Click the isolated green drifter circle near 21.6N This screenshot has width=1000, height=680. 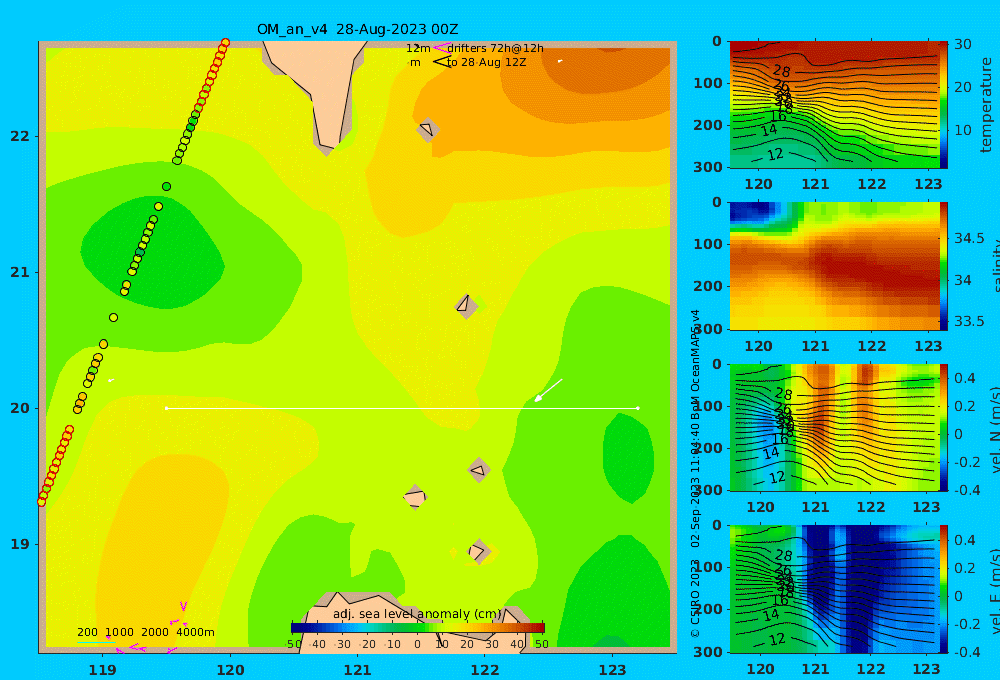pyautogui.click(x=166, y=186)
